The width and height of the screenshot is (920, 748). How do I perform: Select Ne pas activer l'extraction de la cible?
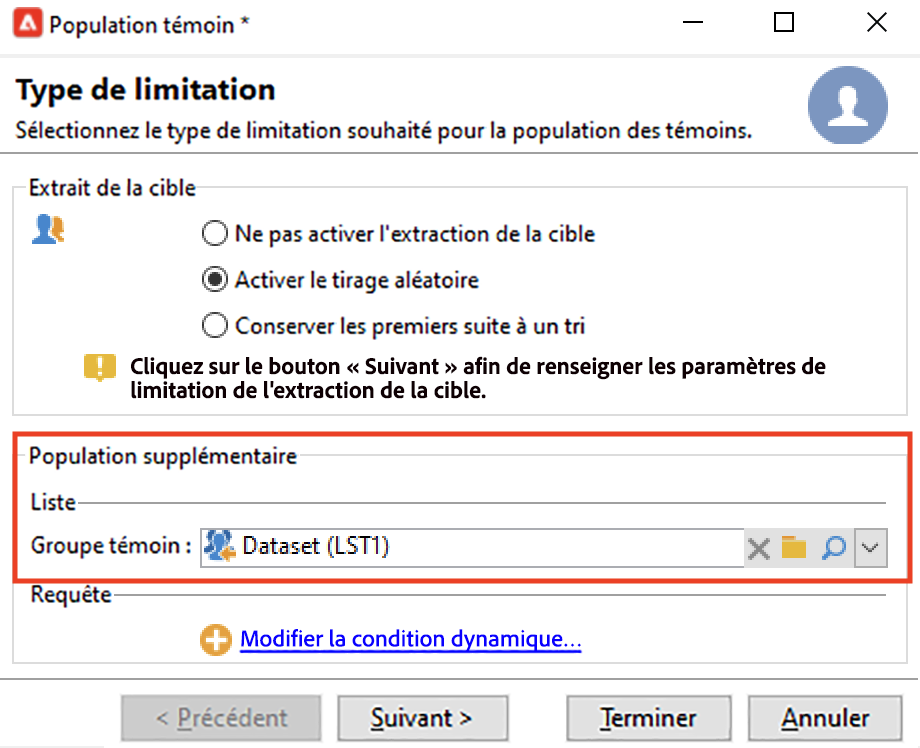click(214, 235)
